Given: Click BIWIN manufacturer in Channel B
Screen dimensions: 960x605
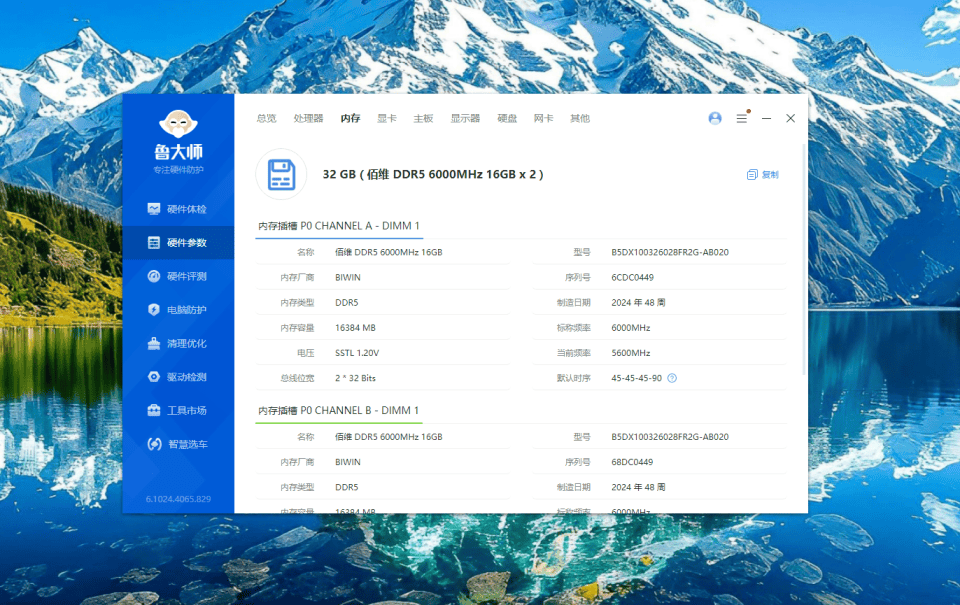Looking at the screenshot, I should coord(348,462).
